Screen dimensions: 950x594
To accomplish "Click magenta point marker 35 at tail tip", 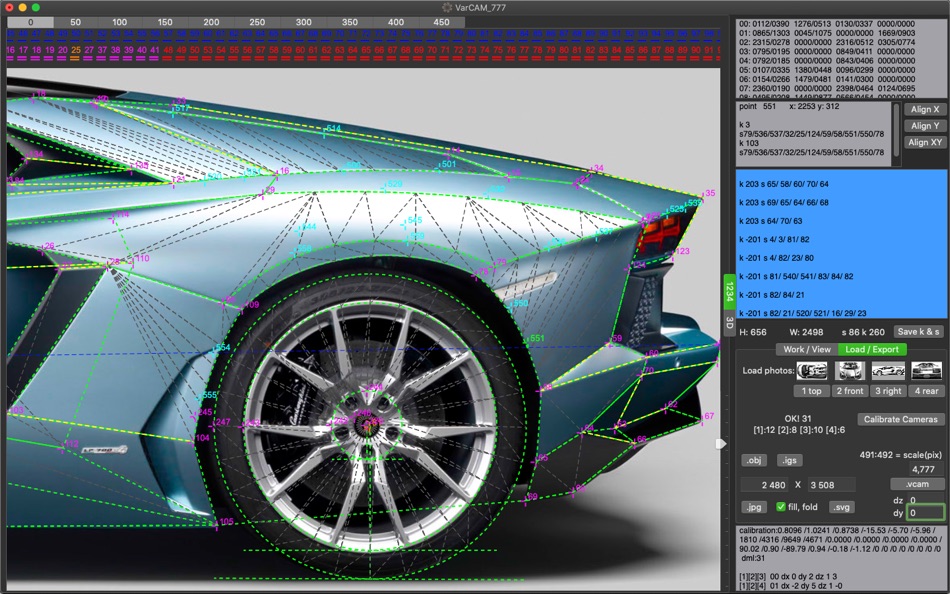I will 709,193.
